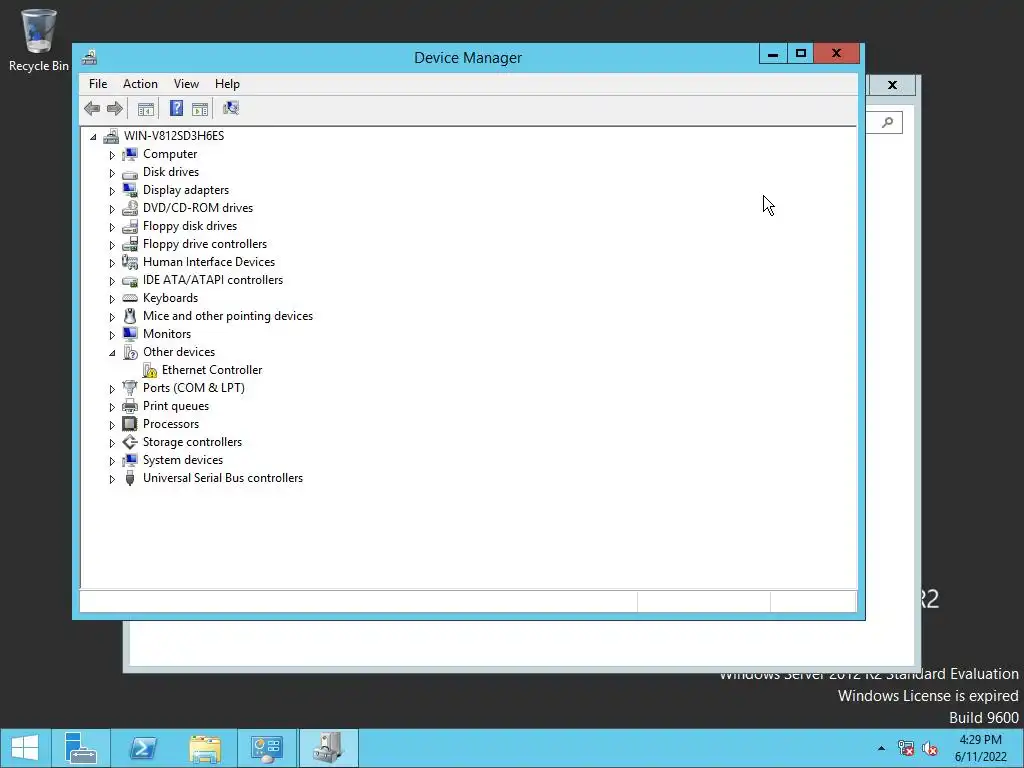
Task: Select the Human Interface Devices icon
Action: [x=130, y=262]
